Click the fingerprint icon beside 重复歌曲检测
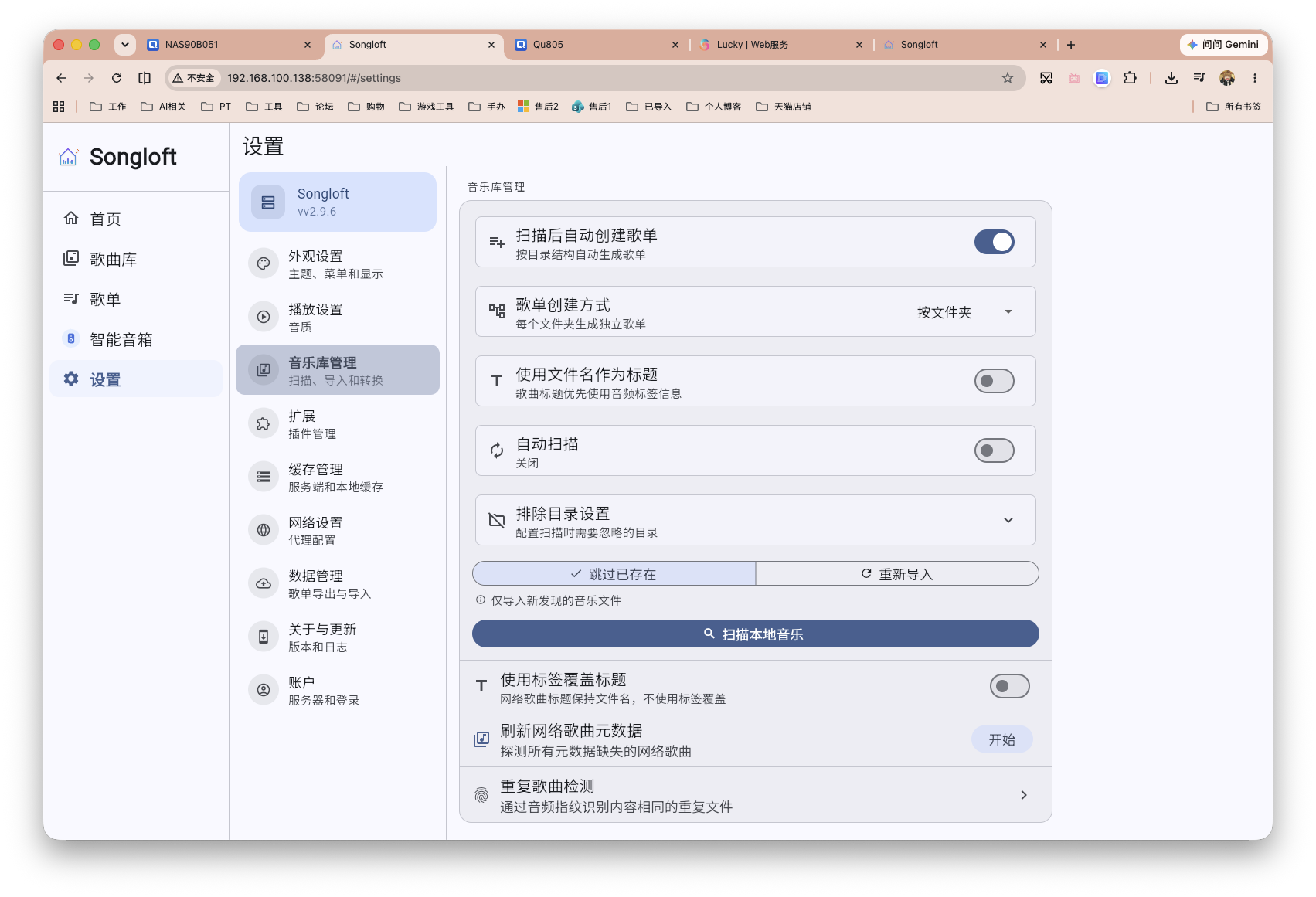This screenshot has width=1316, height=897. [481, 795]
